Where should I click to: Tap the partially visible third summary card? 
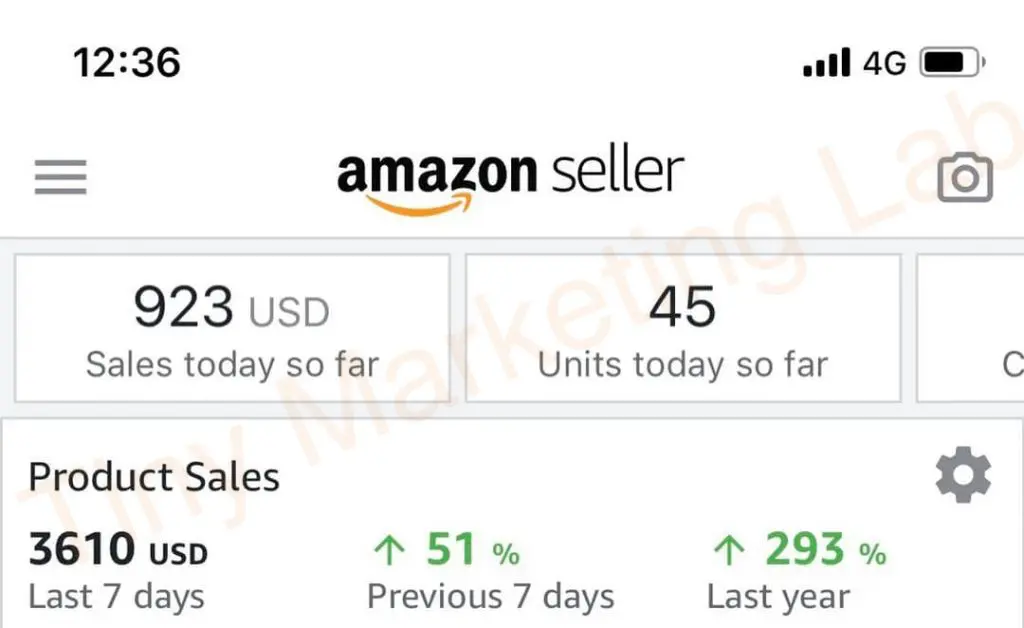pyautogui.click(x=970, y=328)
